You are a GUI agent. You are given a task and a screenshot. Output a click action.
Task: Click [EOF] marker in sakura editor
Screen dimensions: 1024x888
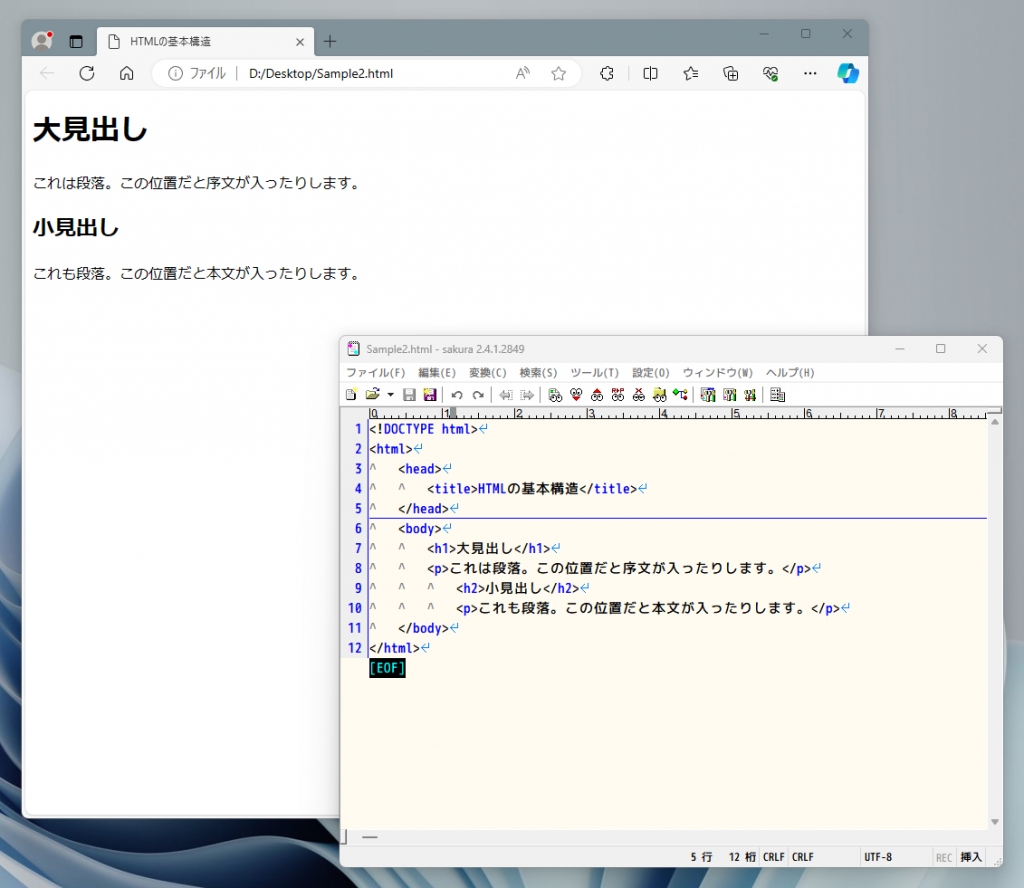387,668
